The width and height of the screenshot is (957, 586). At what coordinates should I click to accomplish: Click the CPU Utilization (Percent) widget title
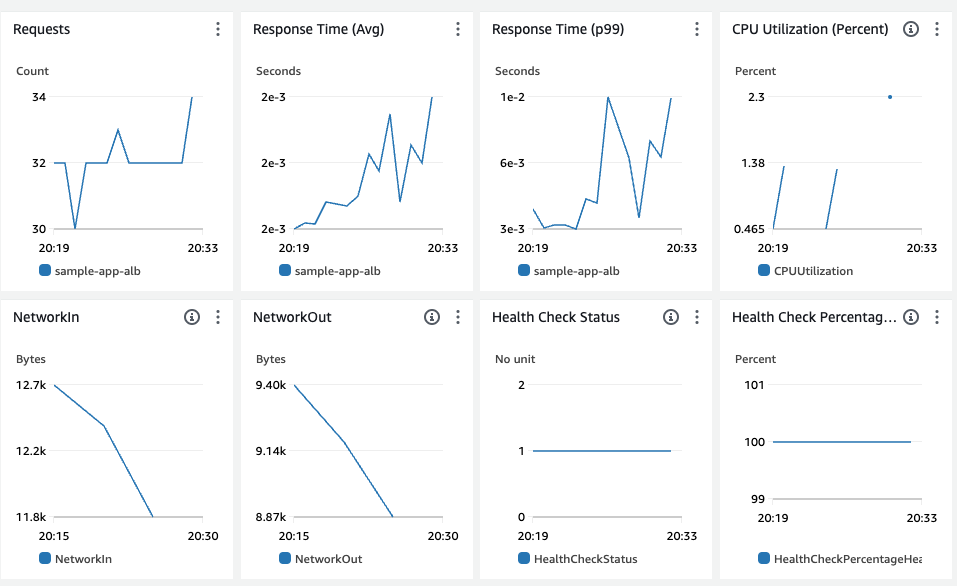pyautogui.click(x=810, y=29)
